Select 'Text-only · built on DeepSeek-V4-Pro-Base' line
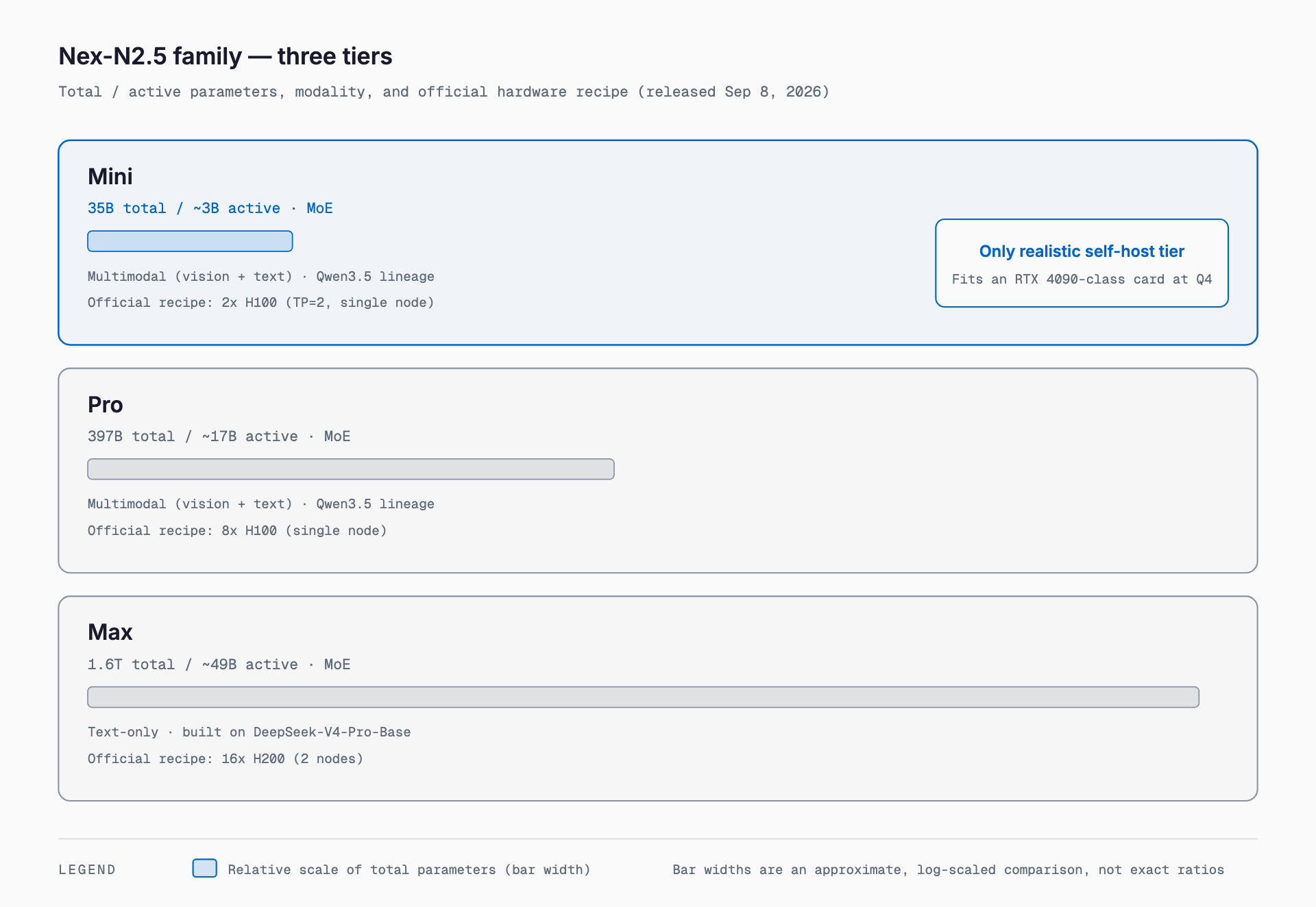Screen dimensions: 1316x907 point(249,732)
